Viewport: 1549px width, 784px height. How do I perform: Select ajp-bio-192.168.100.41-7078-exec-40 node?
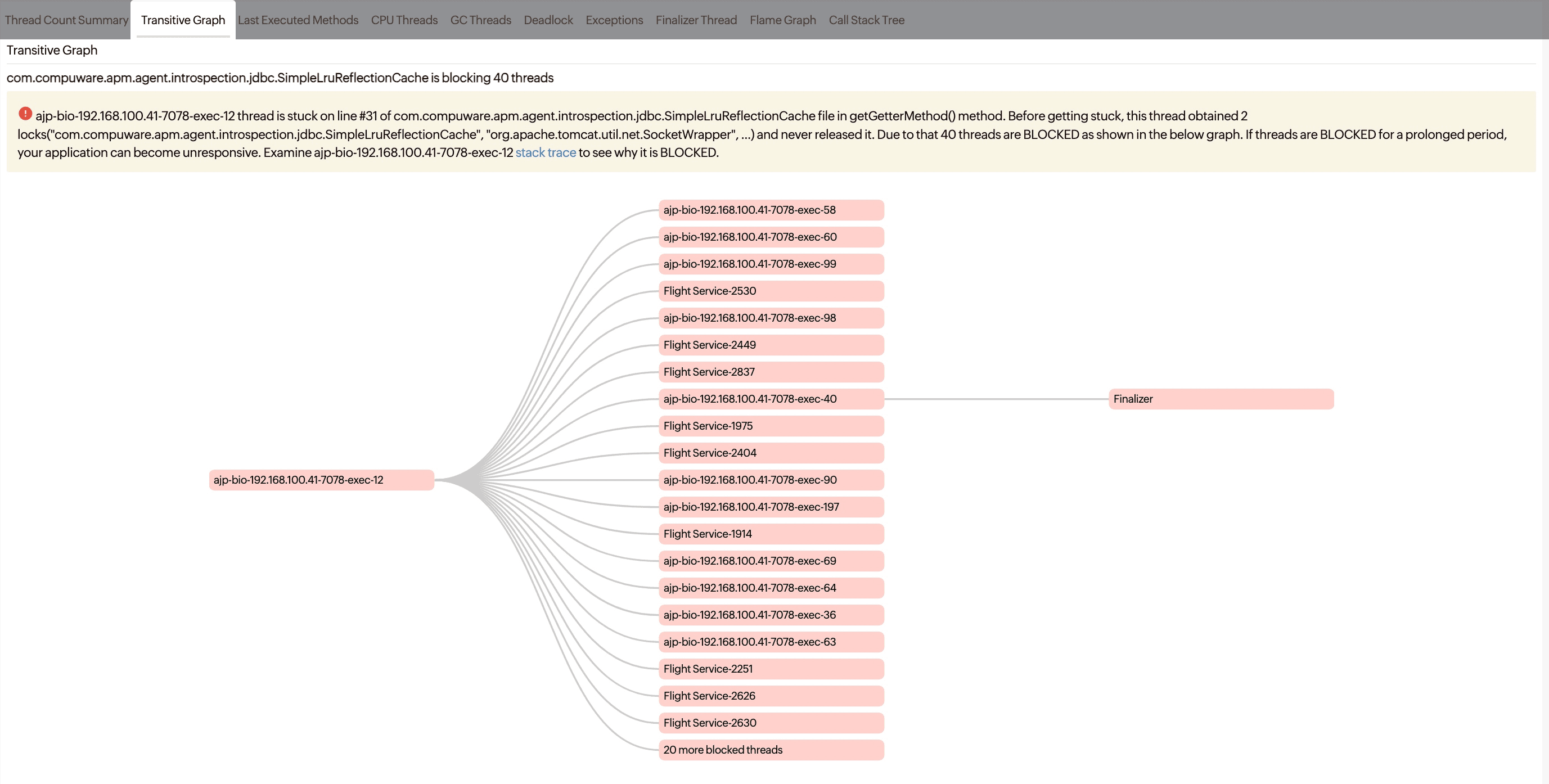coord(770,399)
